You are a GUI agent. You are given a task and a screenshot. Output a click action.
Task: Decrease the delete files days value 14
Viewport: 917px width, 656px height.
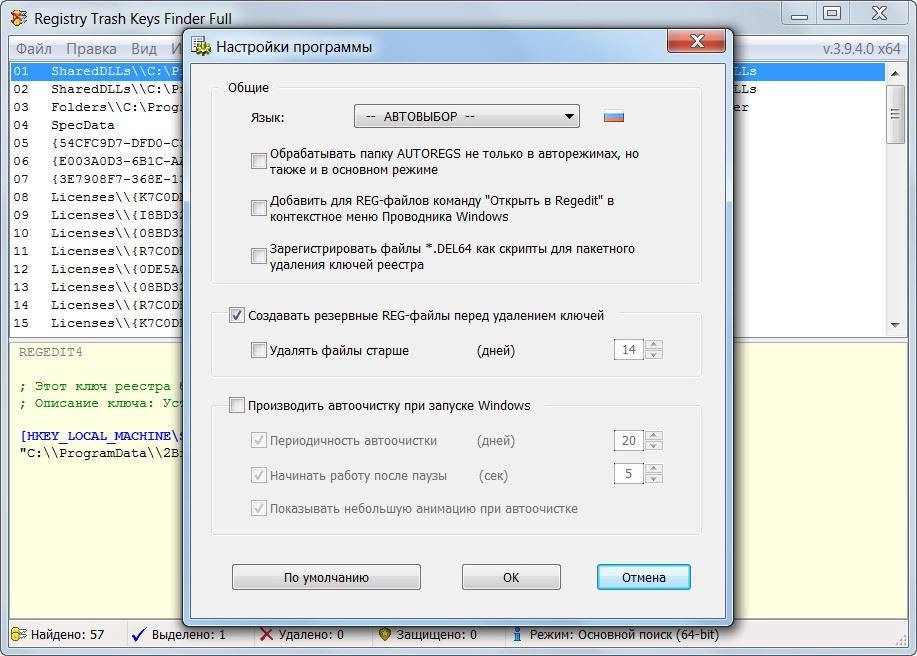(x=654, y=354)
